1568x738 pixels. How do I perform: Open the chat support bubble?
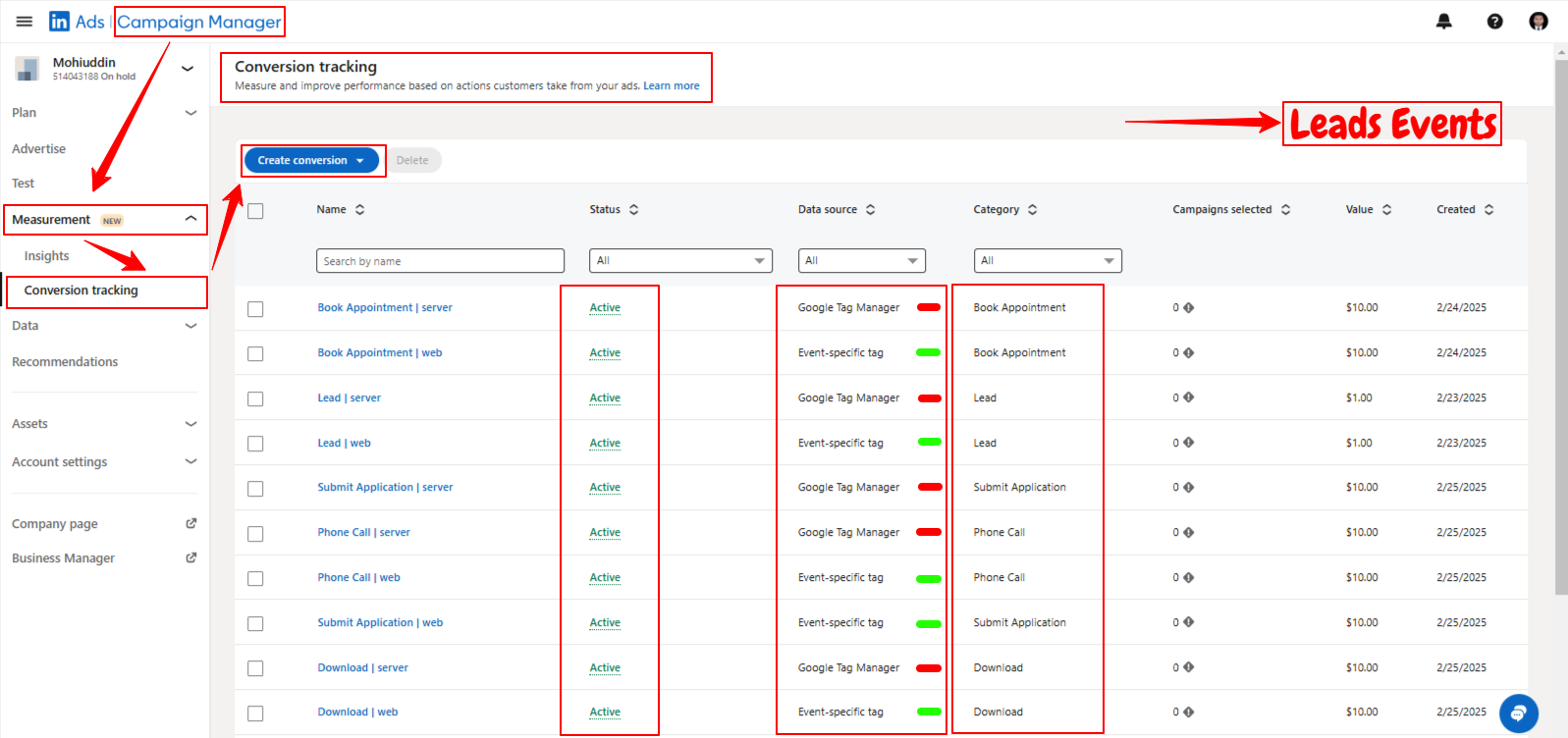coord(1518,713)
